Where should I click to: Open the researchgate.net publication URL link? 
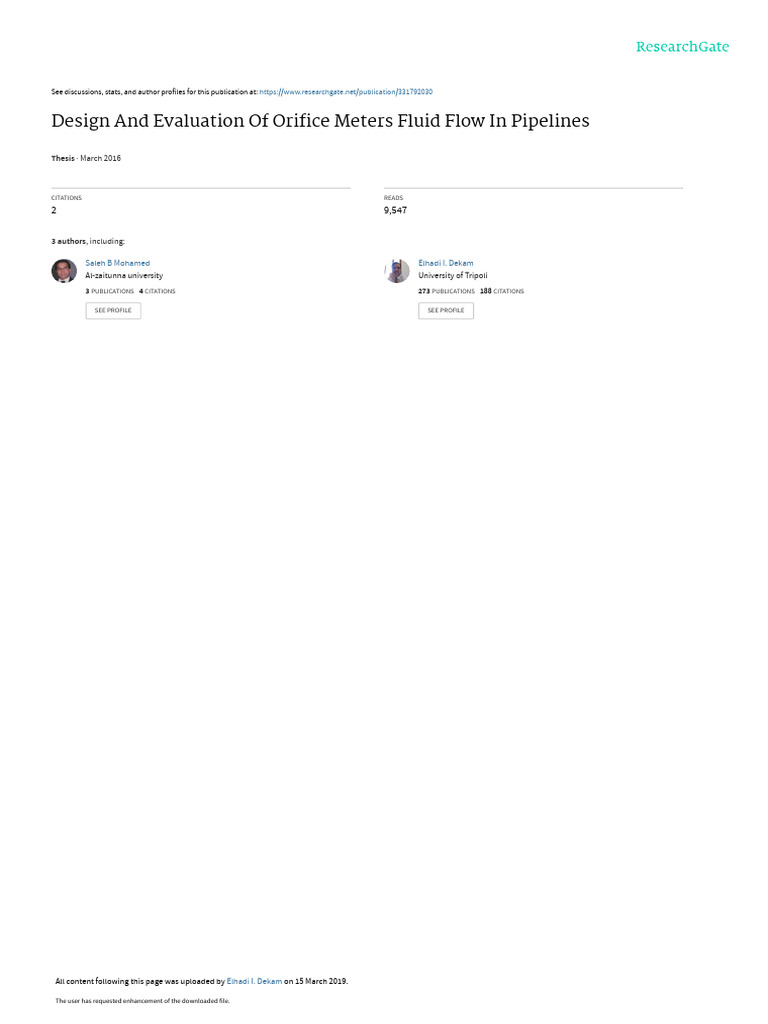345,92
